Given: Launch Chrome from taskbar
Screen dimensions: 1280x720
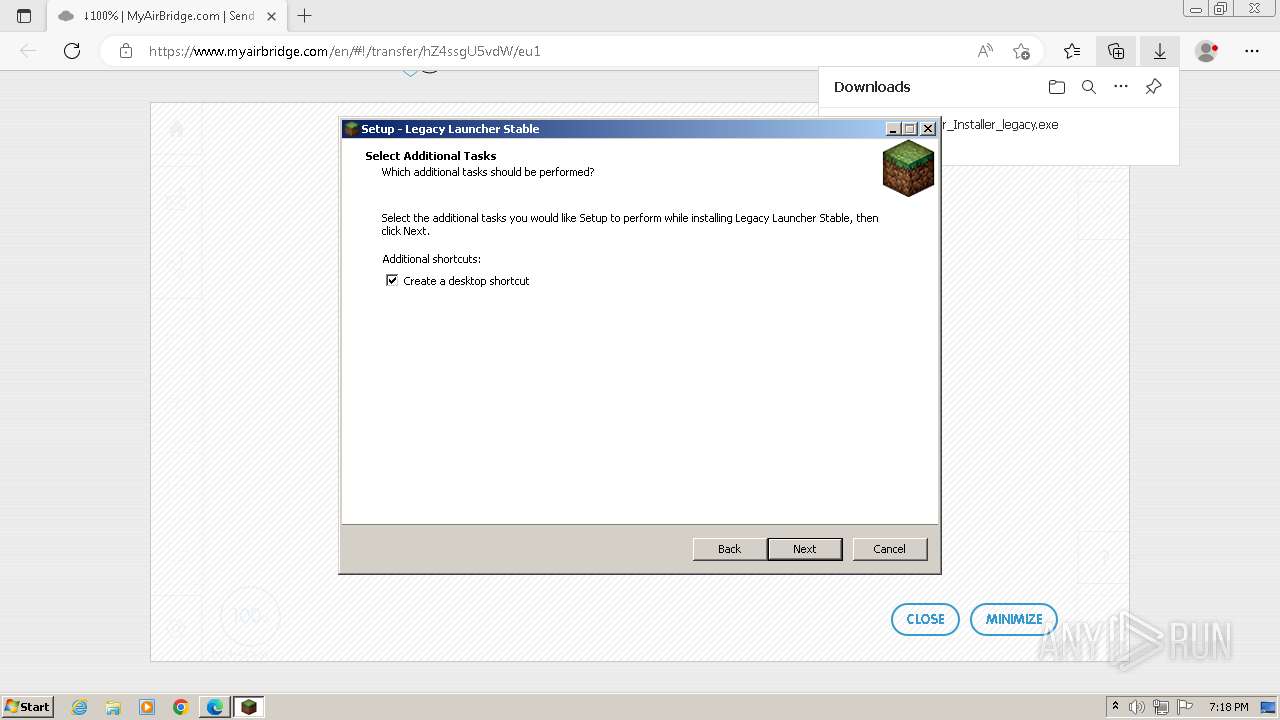Looking at the screenshot, I should tap(181, 707).
